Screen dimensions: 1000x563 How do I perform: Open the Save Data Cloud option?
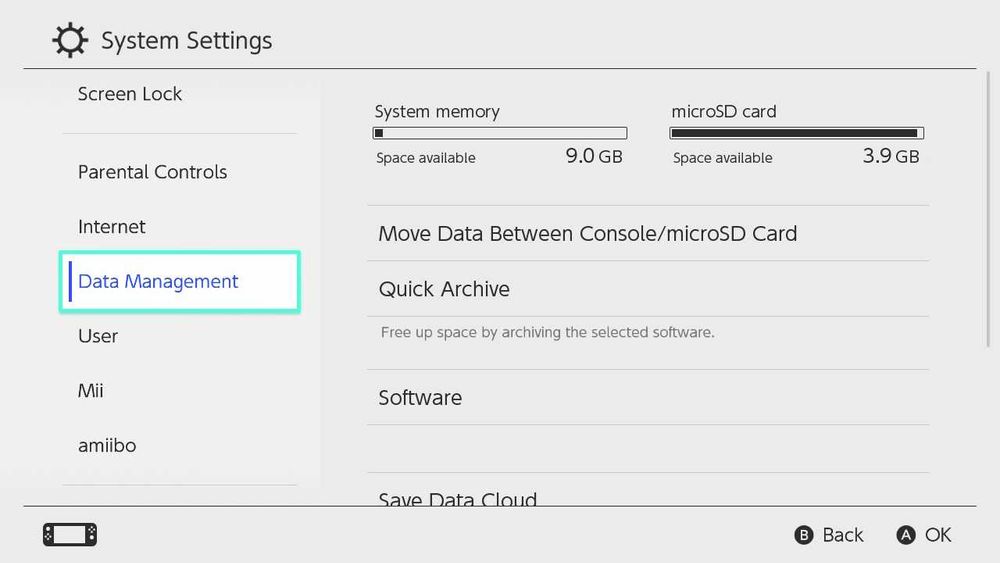tap(458, 498)
